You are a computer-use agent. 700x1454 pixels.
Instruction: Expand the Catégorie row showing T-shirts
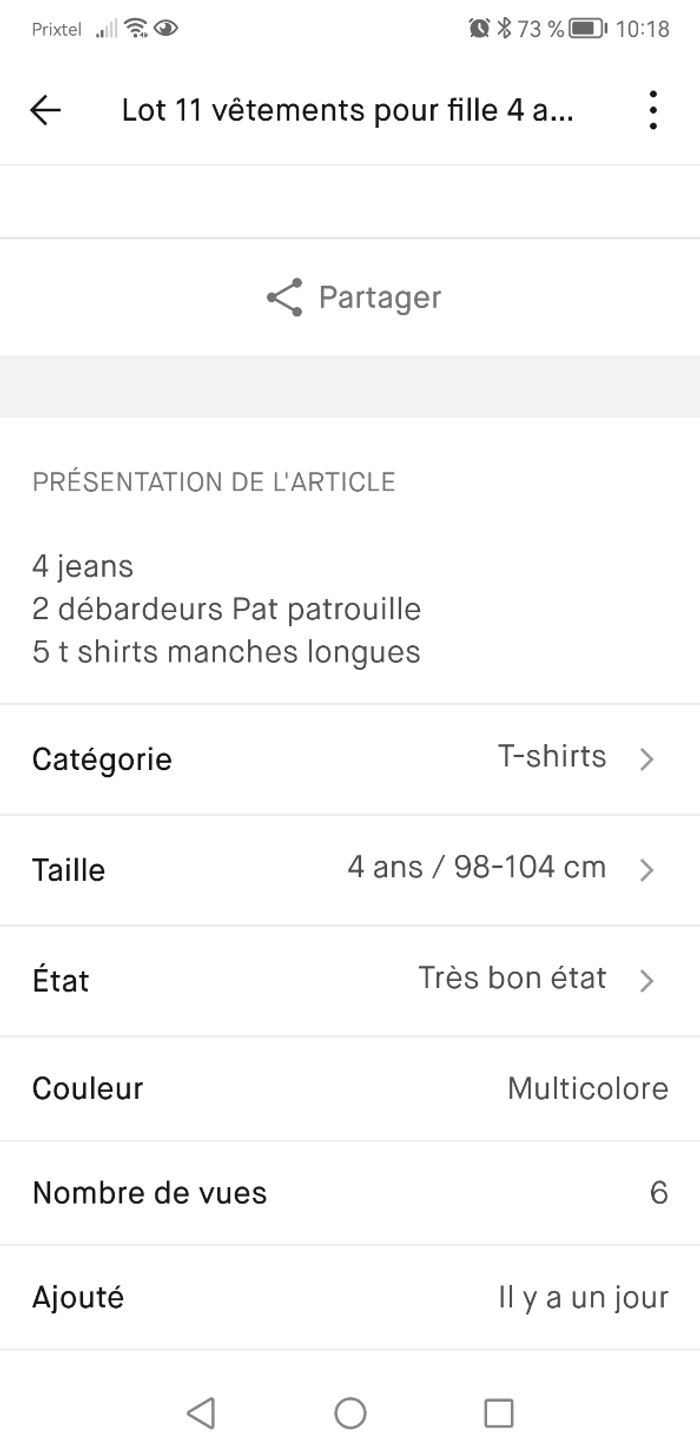pyautogui.click(x=350, y=758)
